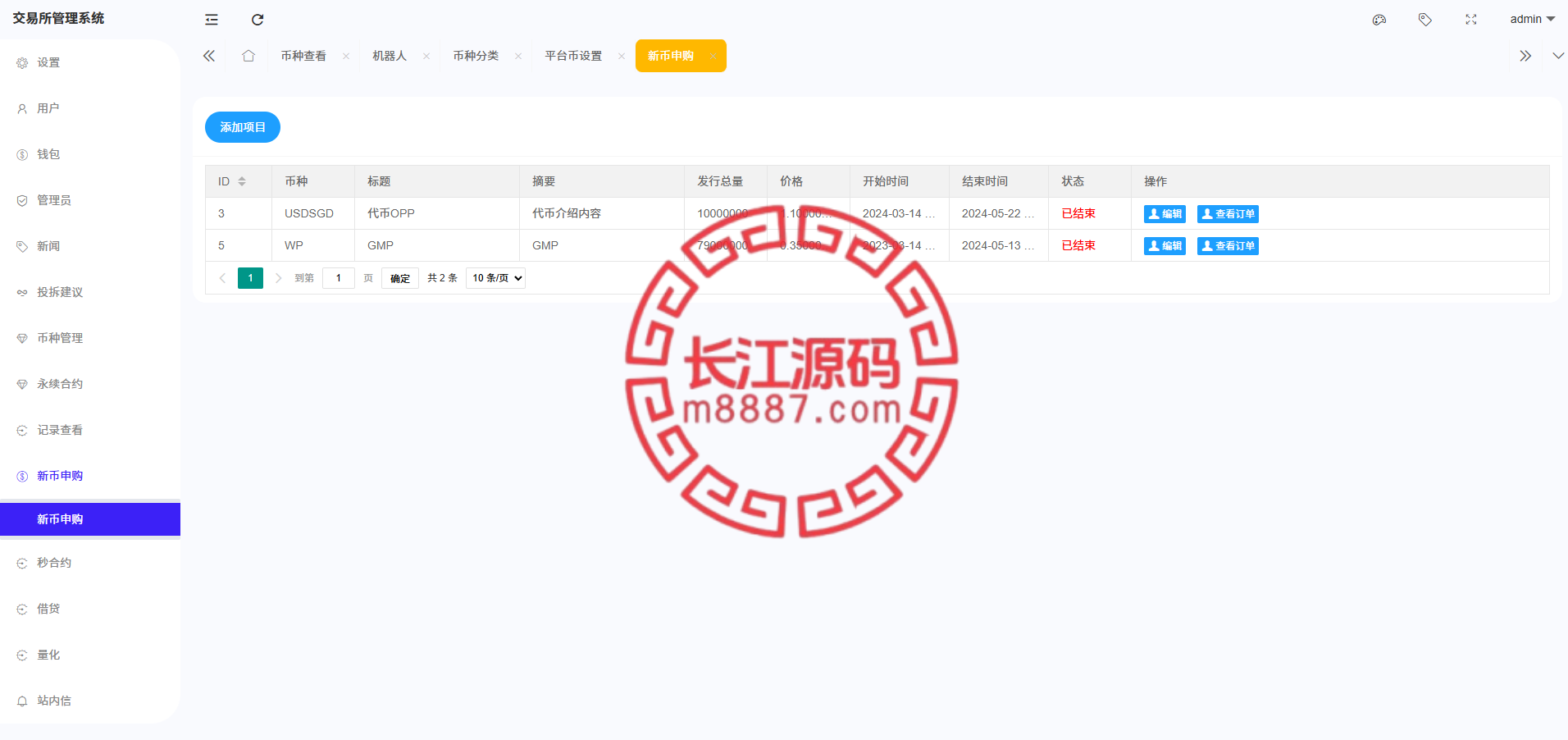Close the 币种分类 tab
The height and width of the screenshot is (740, 1568).
pyautogui.click(x=518, y=56)
